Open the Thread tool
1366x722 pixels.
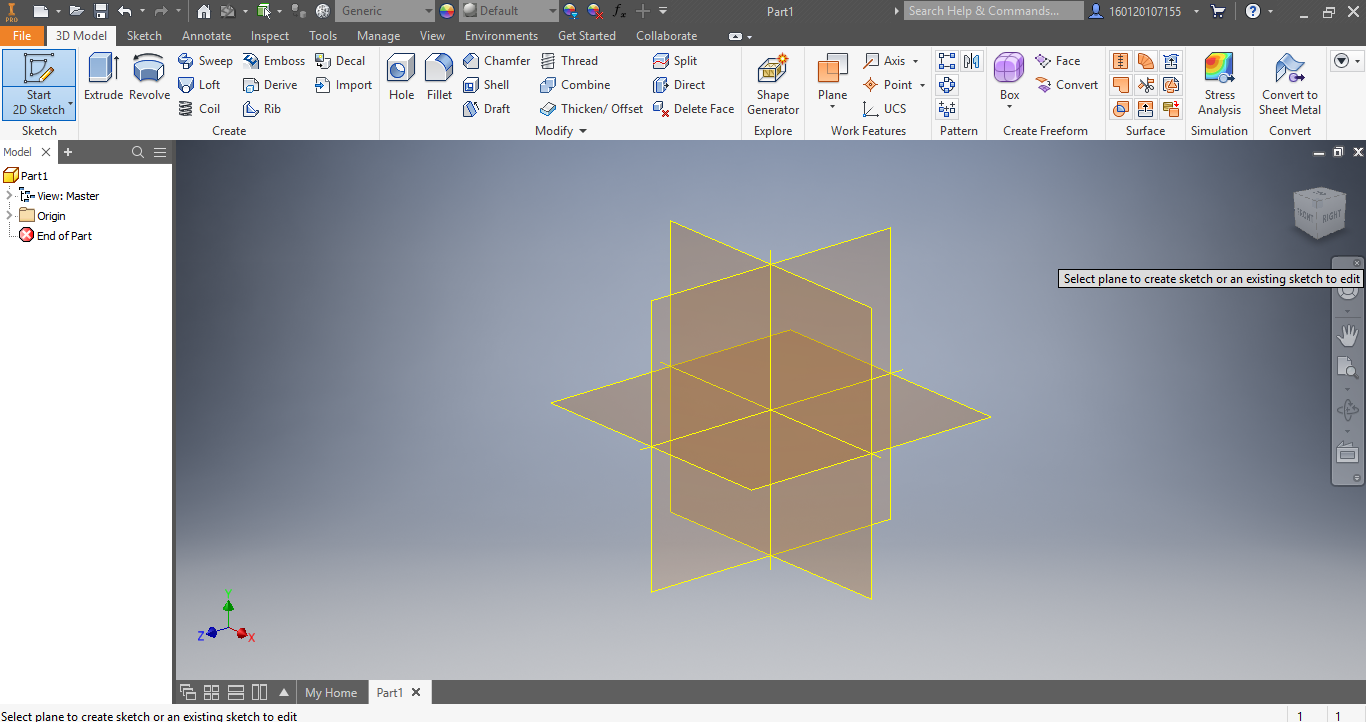[569, 61]
